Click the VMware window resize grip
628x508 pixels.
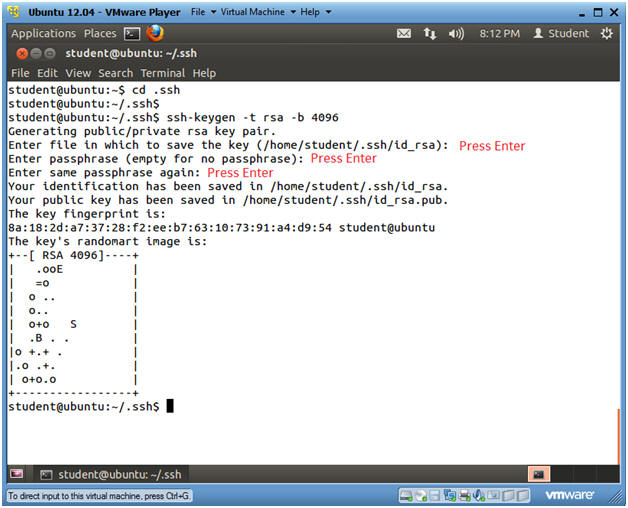tap(616, 496)
